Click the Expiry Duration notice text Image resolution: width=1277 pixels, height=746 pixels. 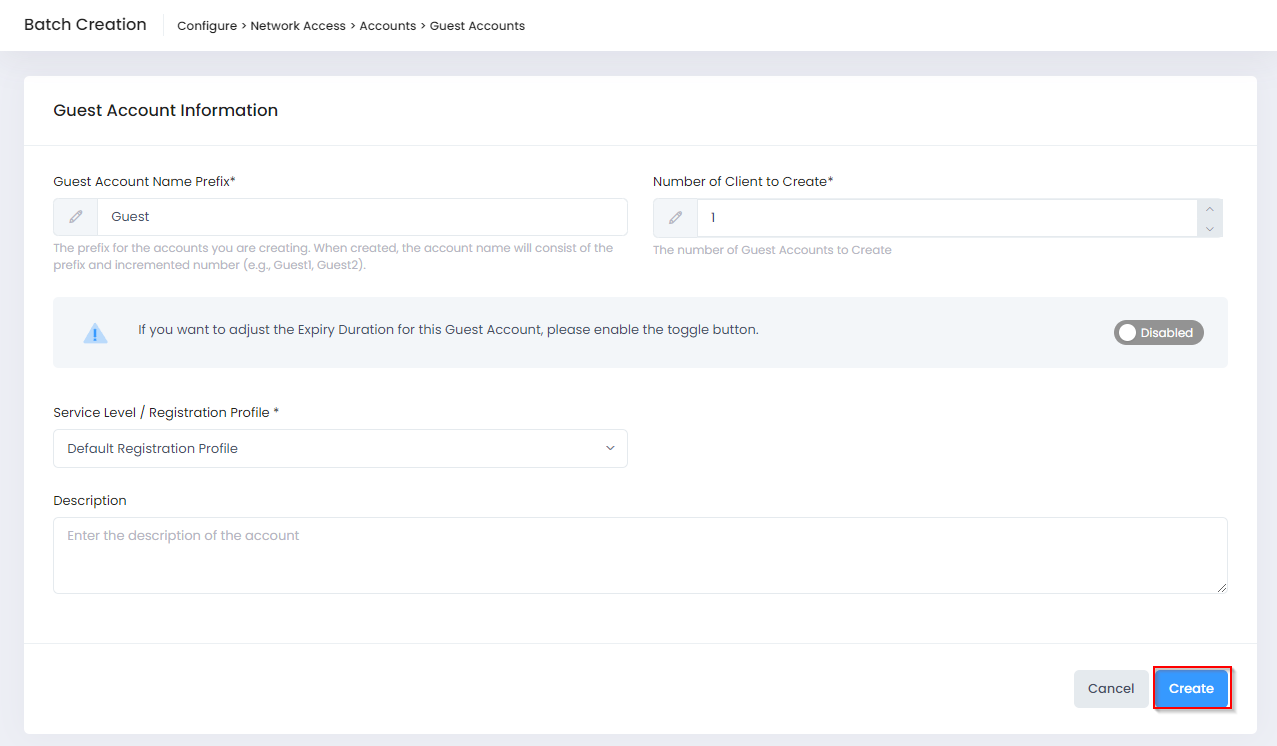[x=448, y=330]
